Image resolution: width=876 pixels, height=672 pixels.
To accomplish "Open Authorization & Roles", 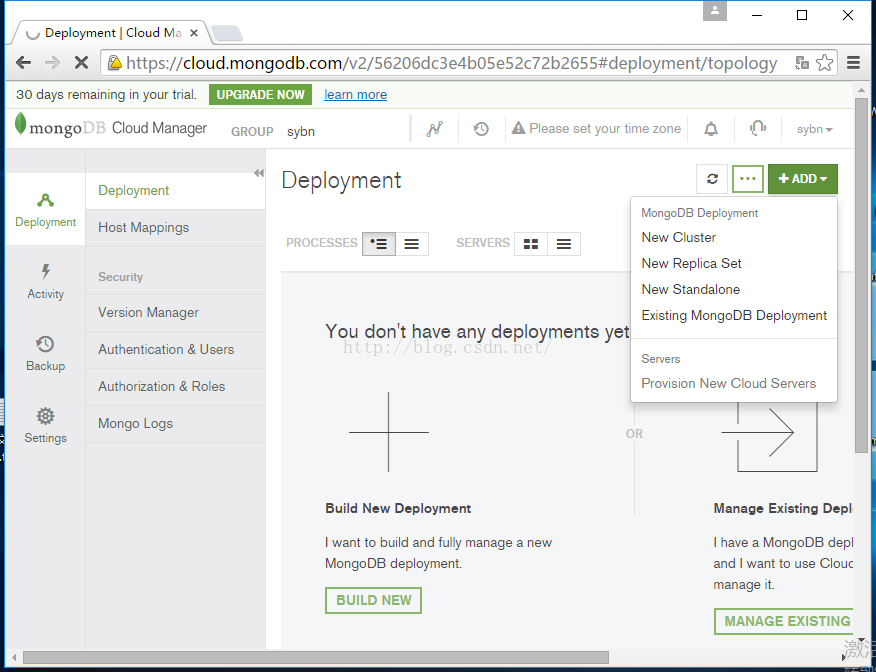I will coord(175,386).
